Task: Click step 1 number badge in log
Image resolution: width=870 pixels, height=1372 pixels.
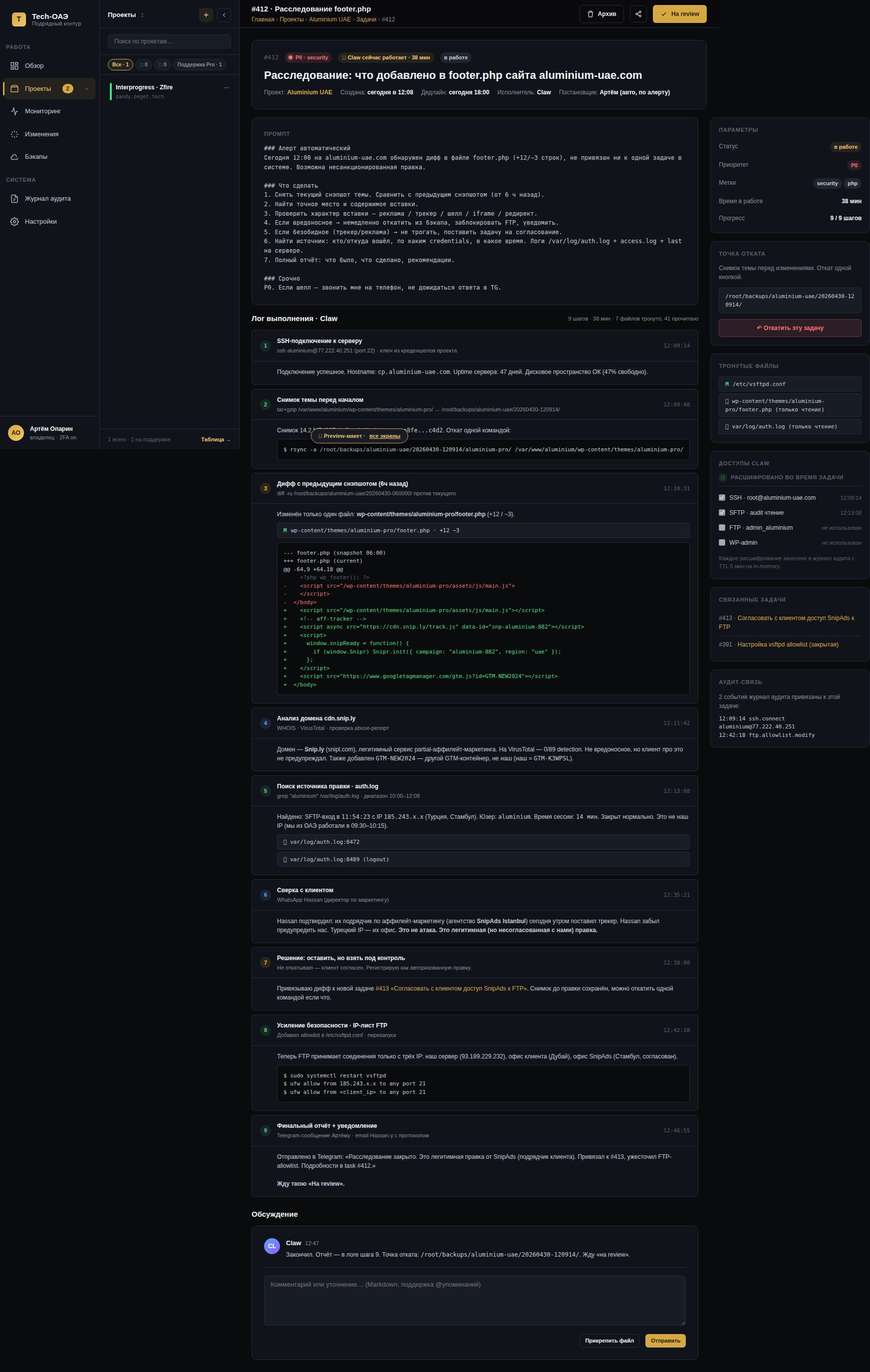Action: (x=265, y=346)
